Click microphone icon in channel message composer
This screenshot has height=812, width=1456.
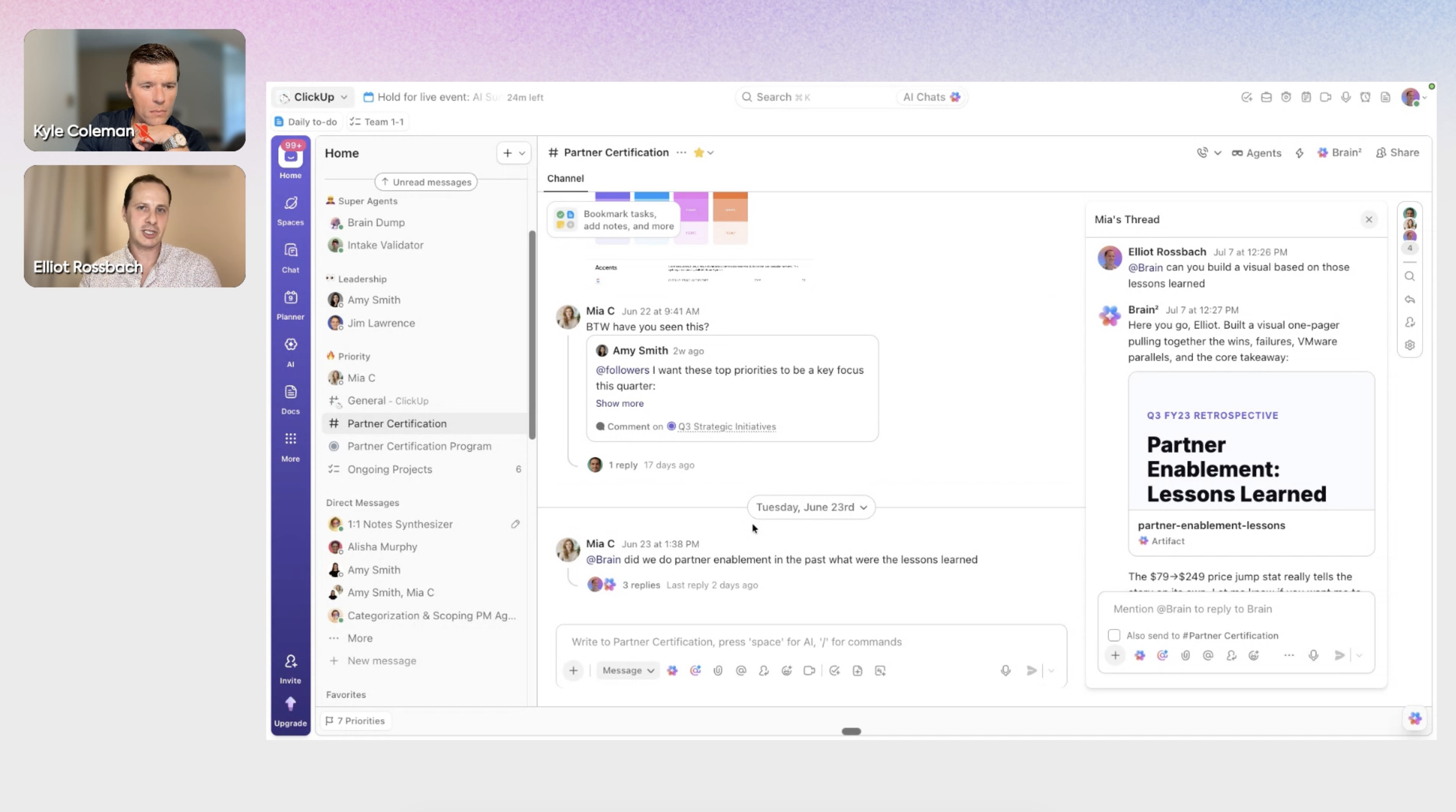coord(1005,670)
